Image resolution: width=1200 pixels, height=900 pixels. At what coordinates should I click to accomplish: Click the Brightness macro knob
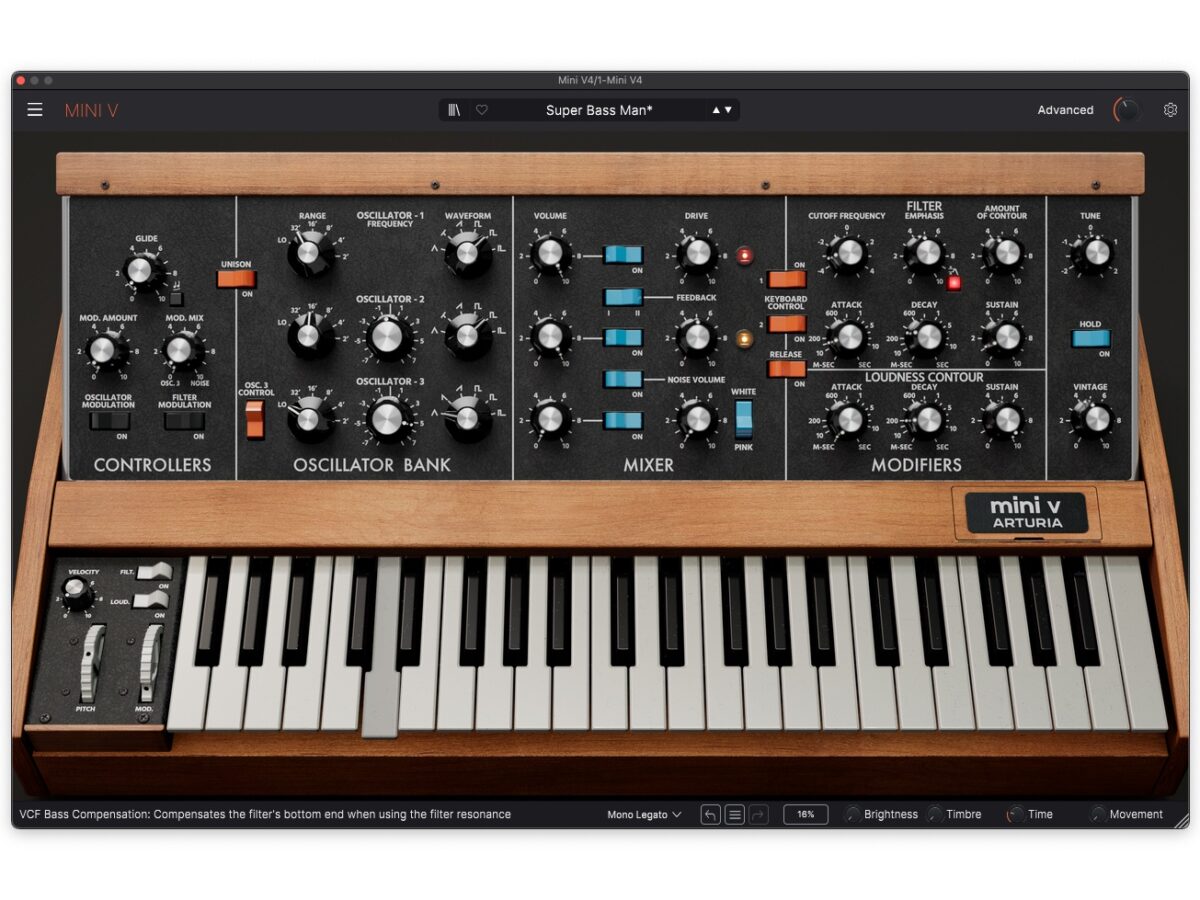tap(853, 815)
